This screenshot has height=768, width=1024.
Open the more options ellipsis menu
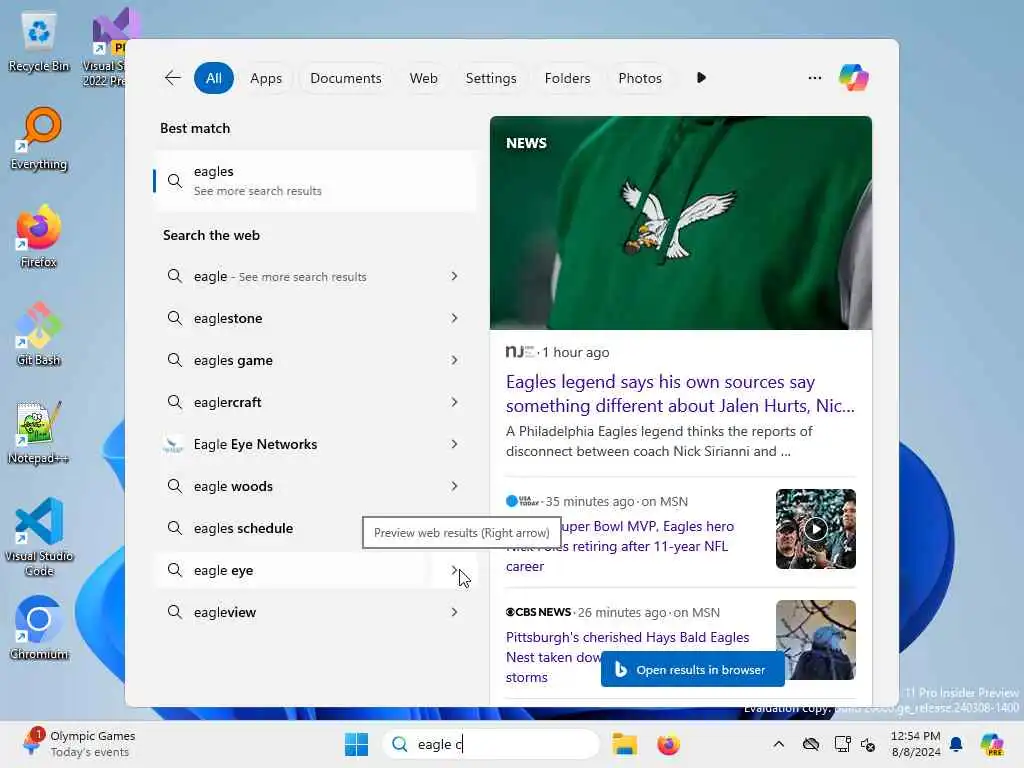pos(814,78)
